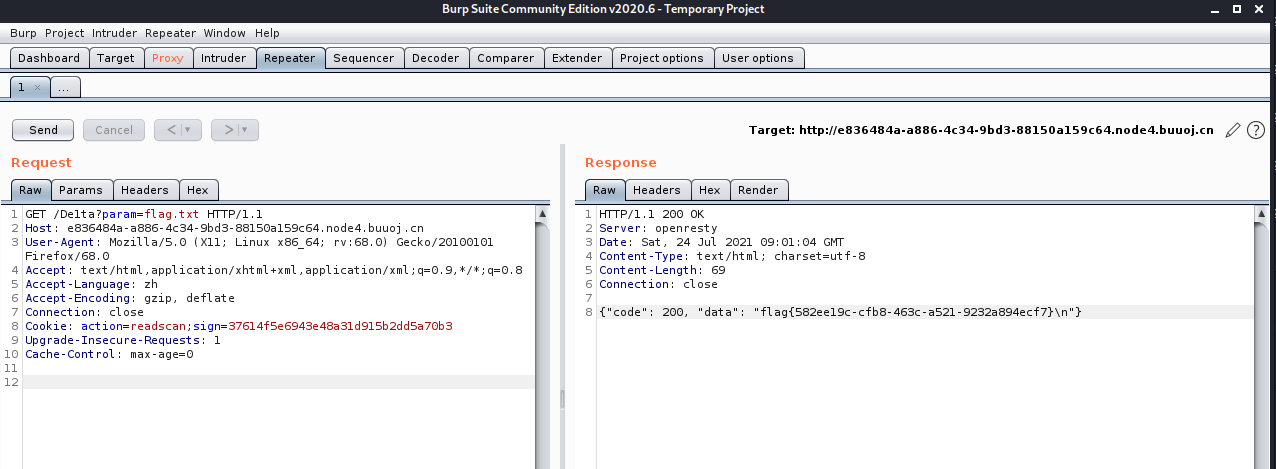
Task: Add a new Repeater tab with ...
Action: pos(64,87)
